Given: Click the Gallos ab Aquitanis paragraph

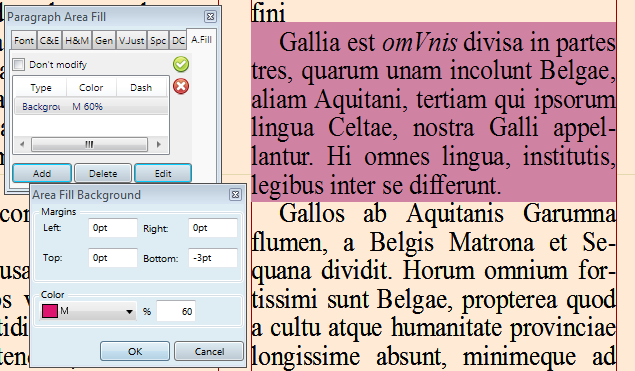Looking at the screenshot, I should 433,286.
